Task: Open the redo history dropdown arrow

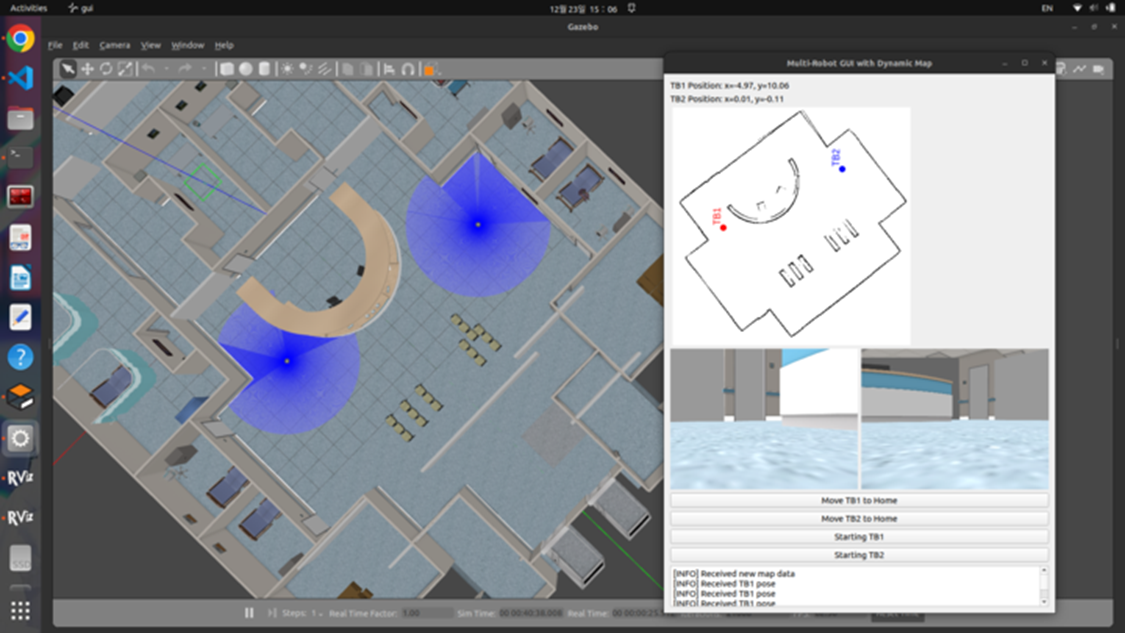Action: (204, 70)
